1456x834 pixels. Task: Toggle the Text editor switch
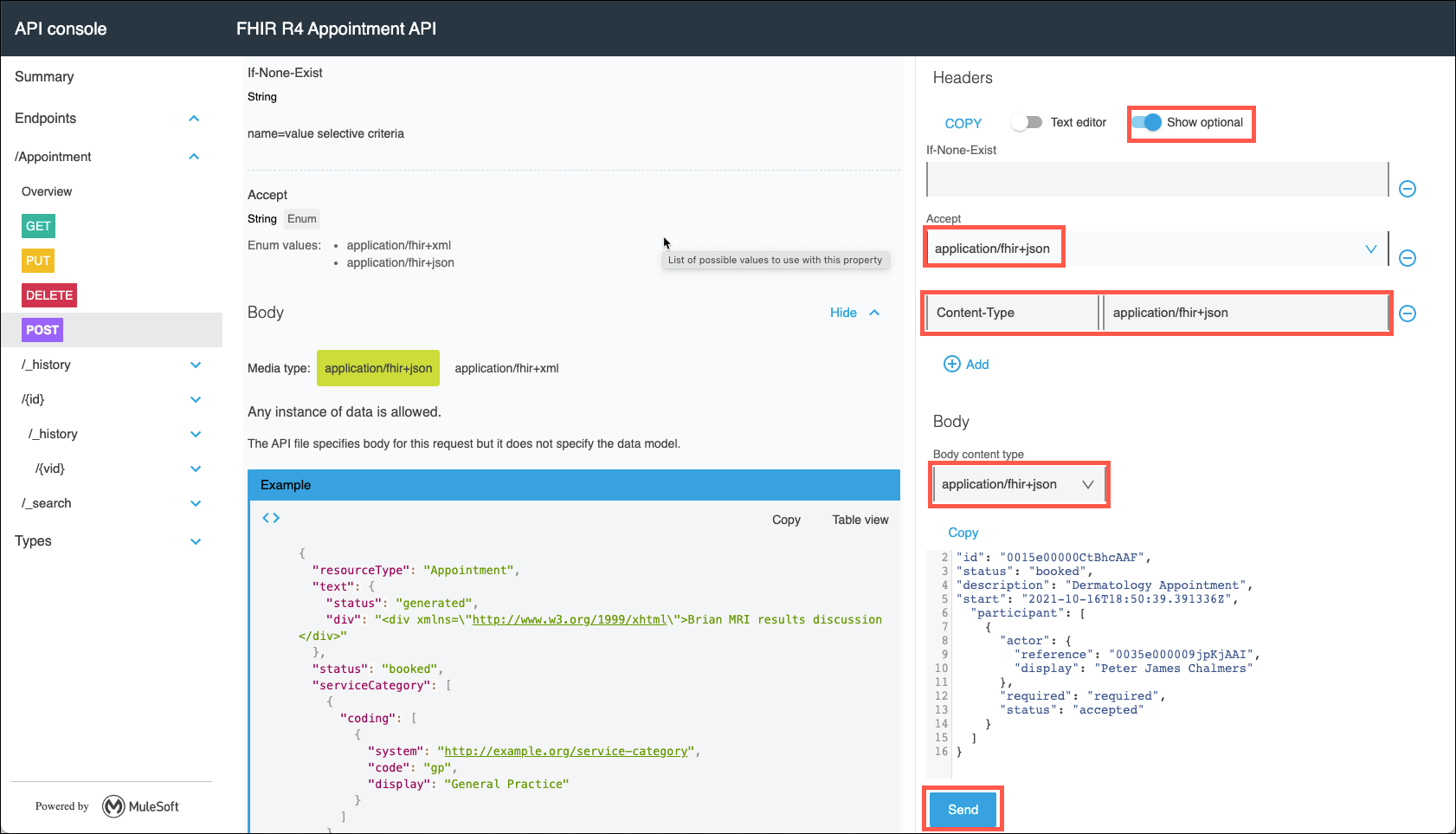pyautogui.click(x=1027, y=122)
